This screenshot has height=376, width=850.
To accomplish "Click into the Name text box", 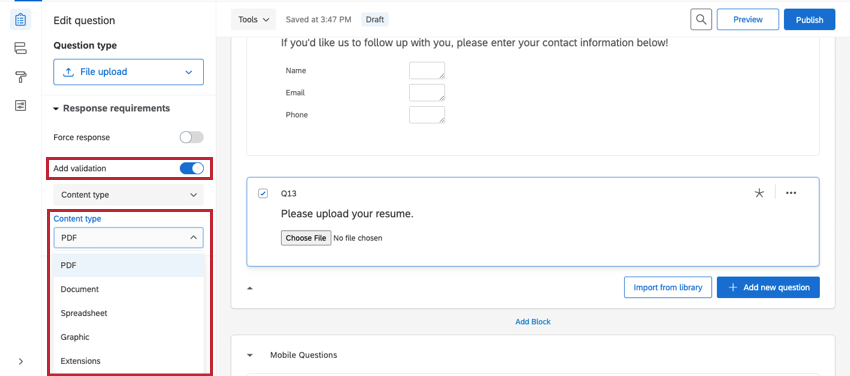I will coord(427,70).
